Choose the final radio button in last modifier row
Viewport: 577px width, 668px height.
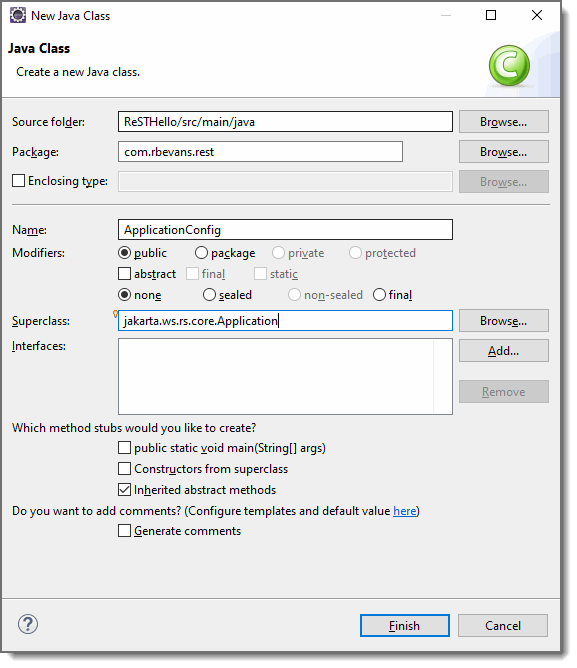379,295
